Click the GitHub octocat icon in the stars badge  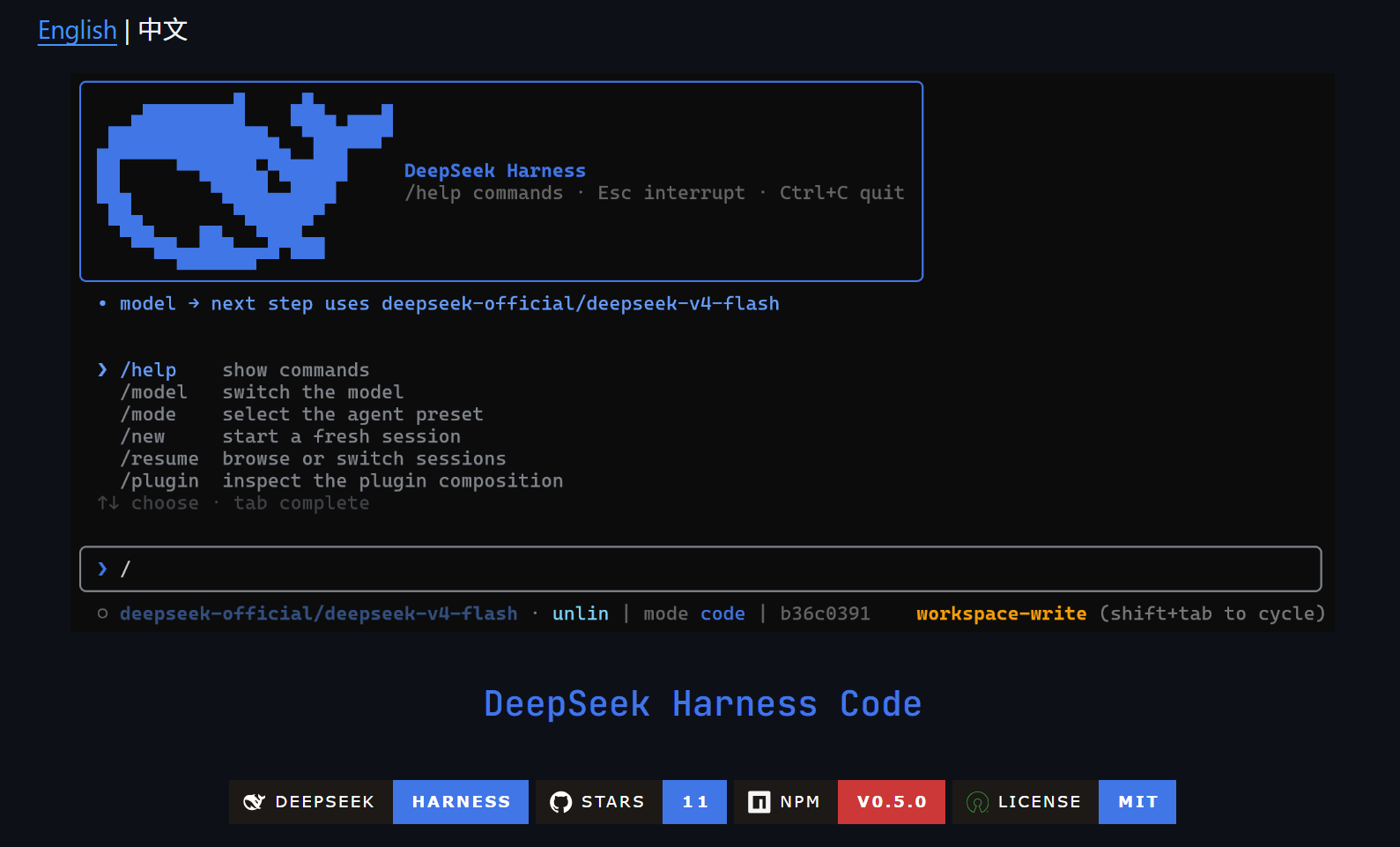[x=560, y=802]
